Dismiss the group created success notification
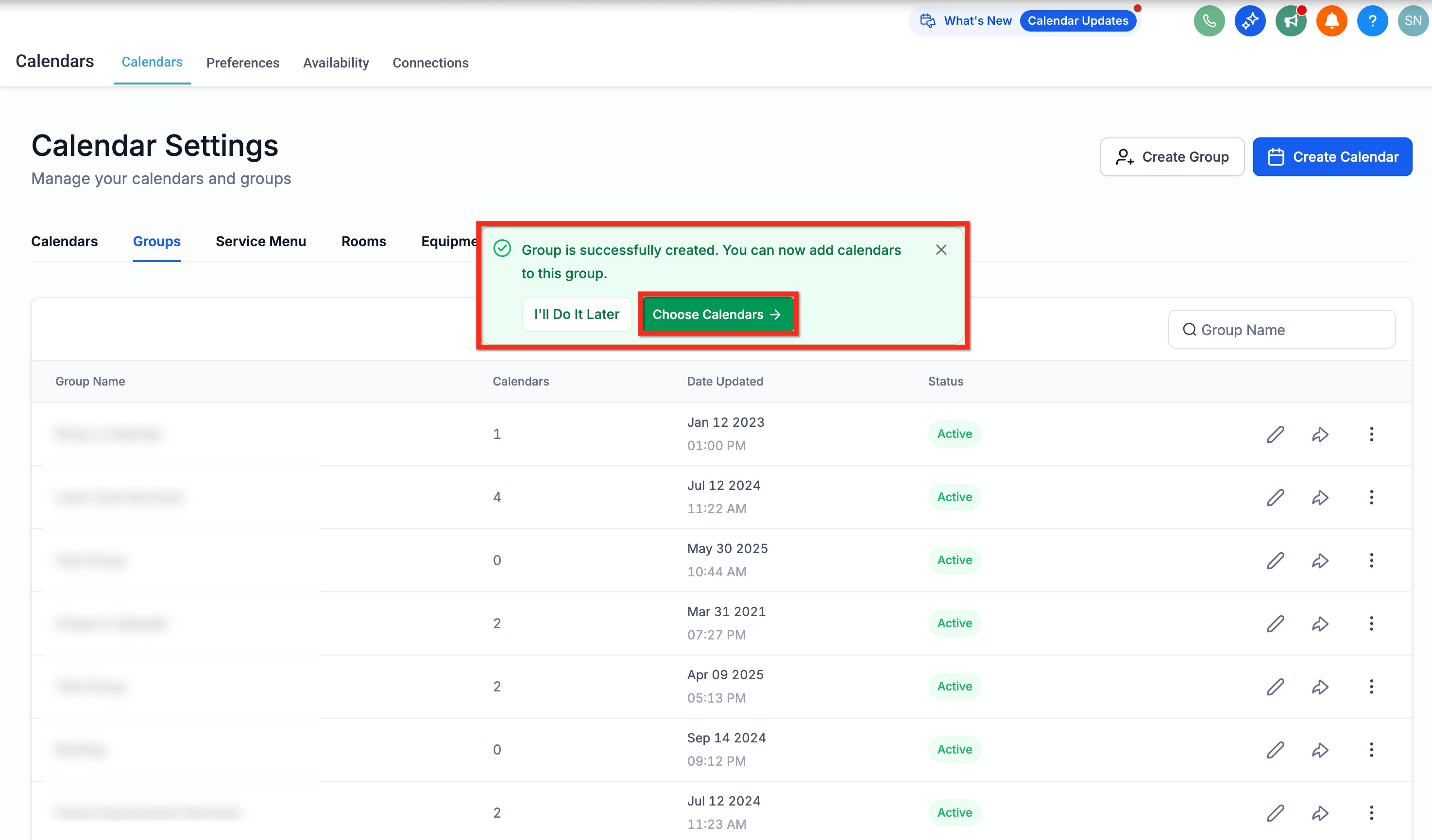This screenshot has width=1432, height=840. (941, 250)
